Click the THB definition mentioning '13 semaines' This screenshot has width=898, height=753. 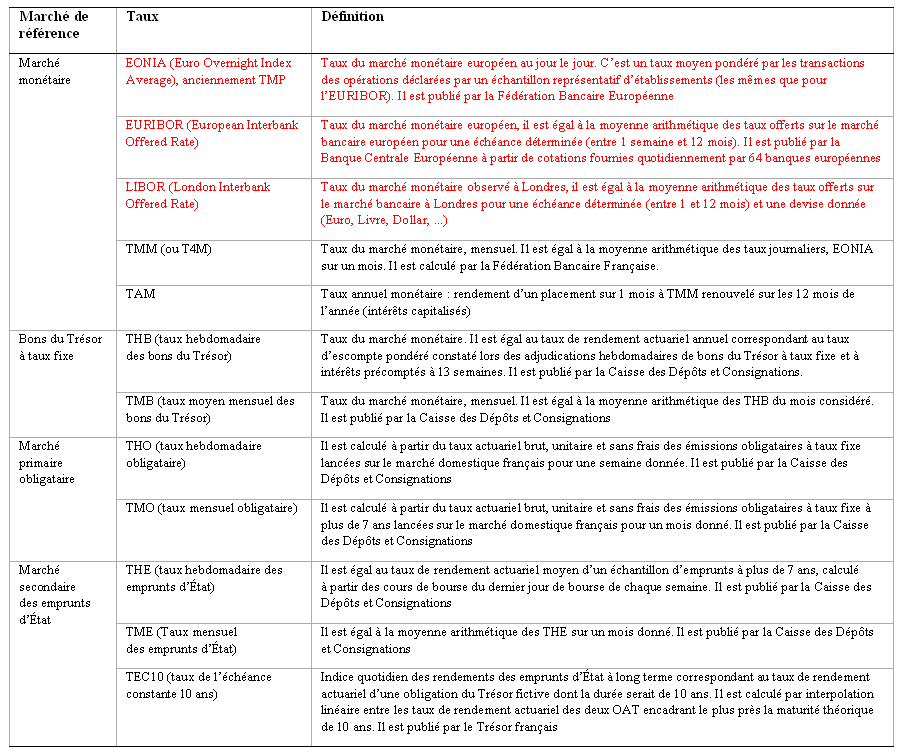[x=590, y=355]
